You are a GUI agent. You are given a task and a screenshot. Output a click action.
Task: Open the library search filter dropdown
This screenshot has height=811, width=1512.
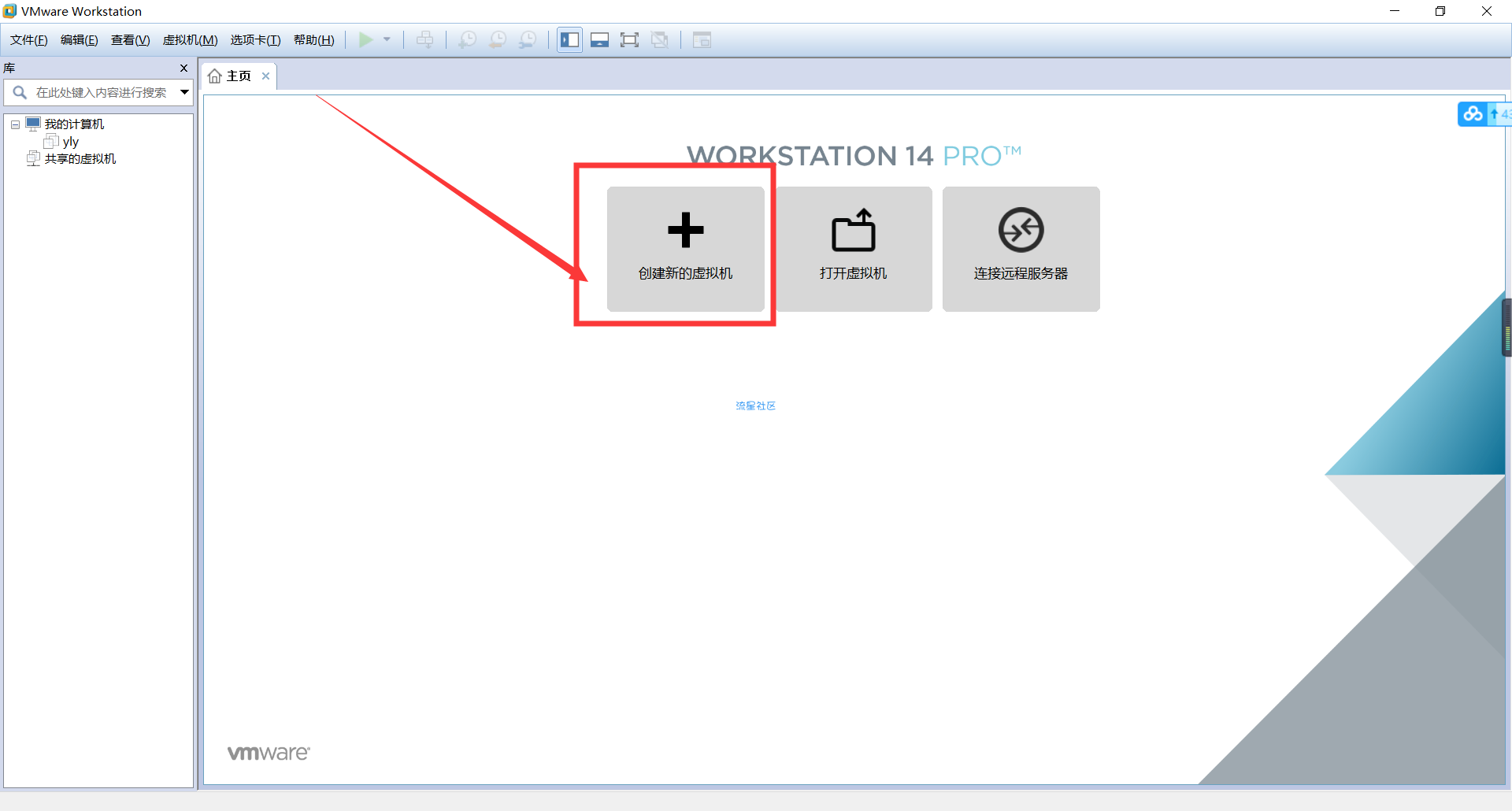(184, 92)
